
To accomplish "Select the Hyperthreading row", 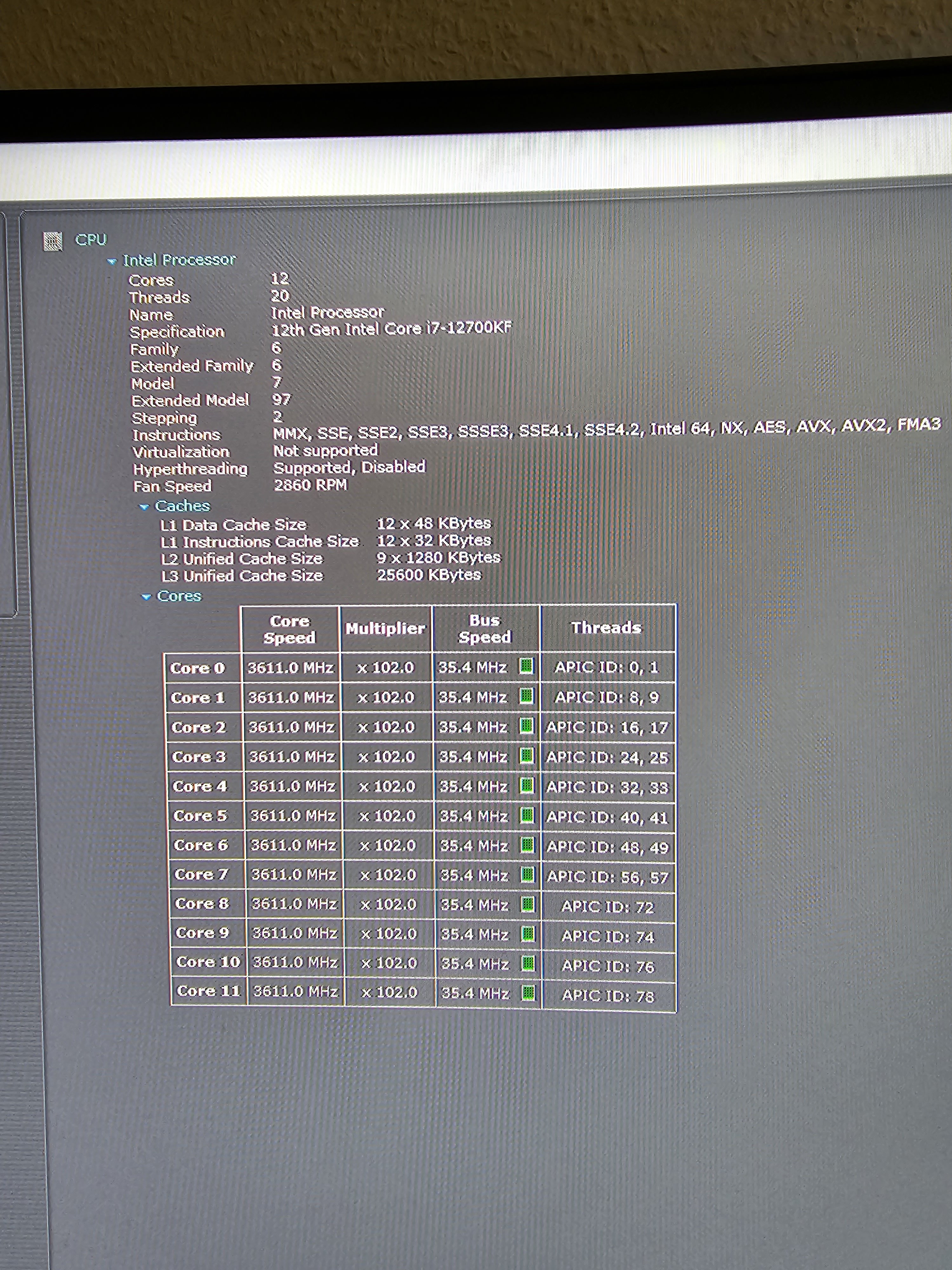I will point(280,468).
